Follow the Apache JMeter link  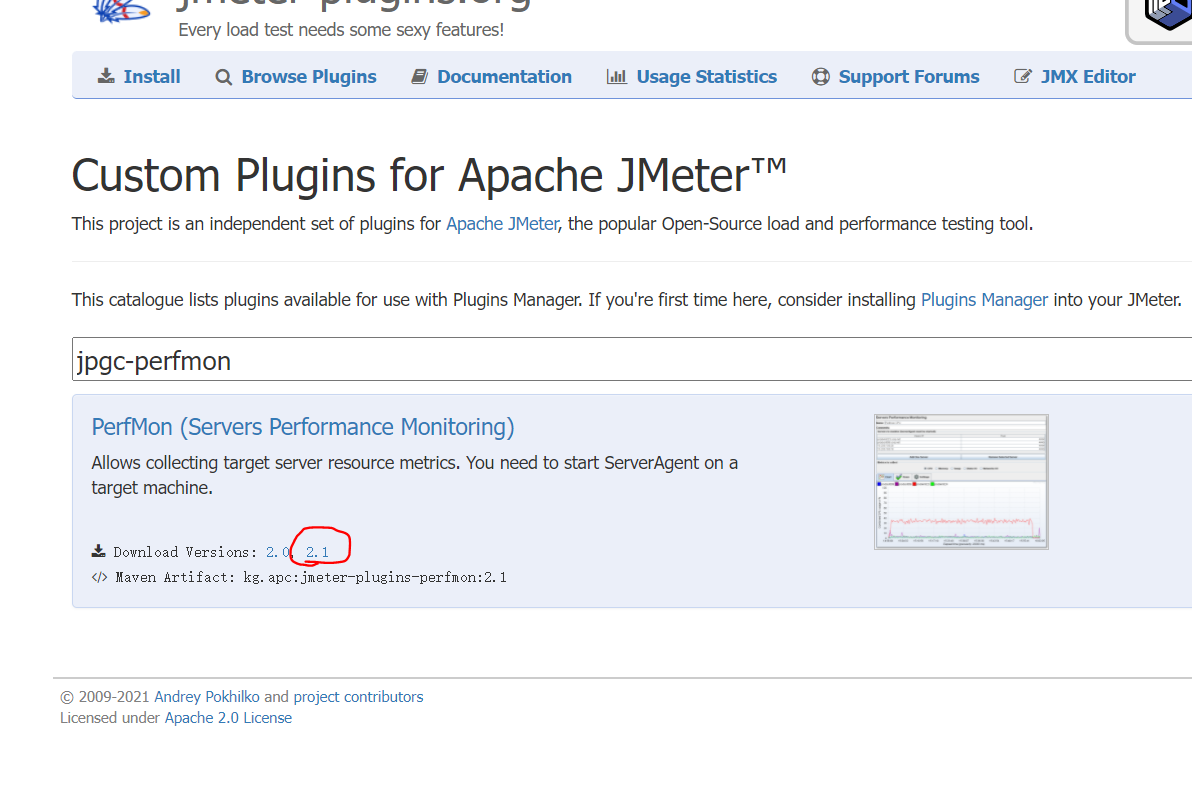coord(502,224)
